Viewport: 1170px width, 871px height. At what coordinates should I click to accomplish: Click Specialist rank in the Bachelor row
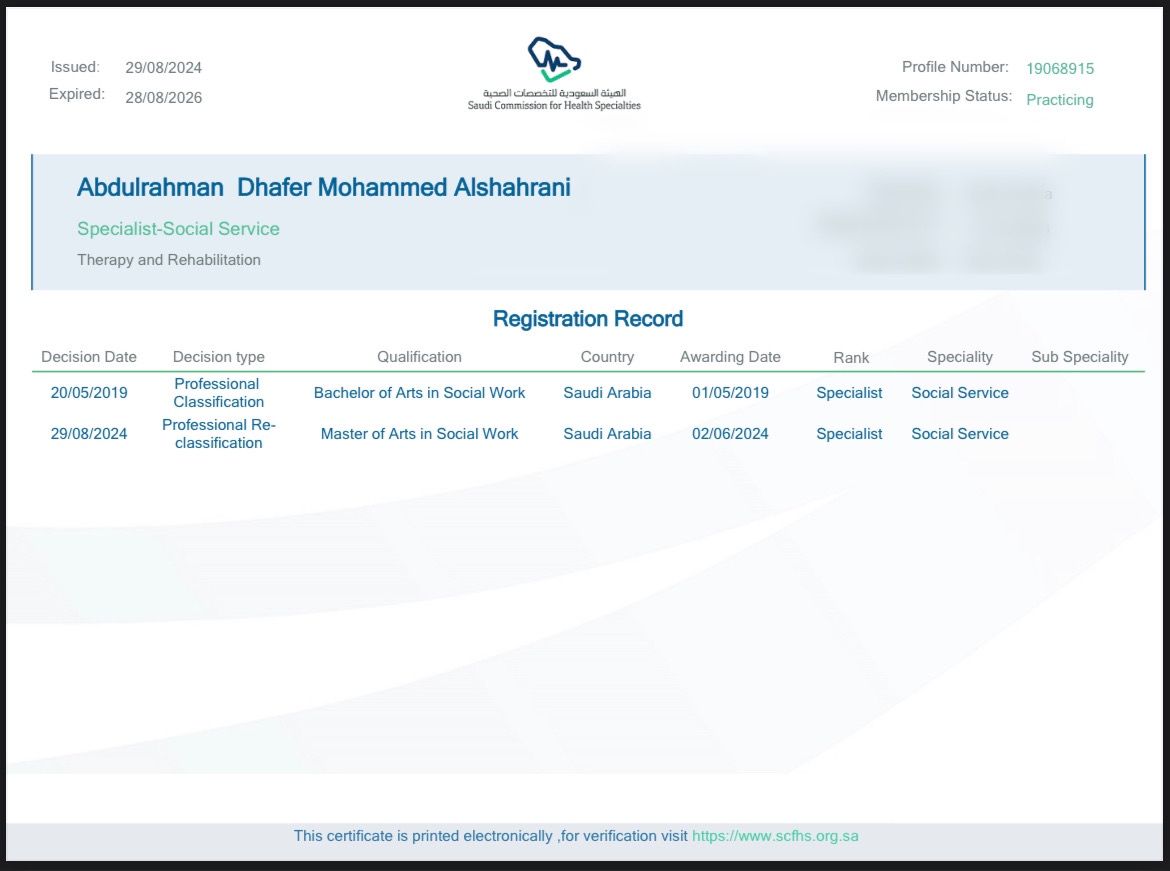click(849, 393)
